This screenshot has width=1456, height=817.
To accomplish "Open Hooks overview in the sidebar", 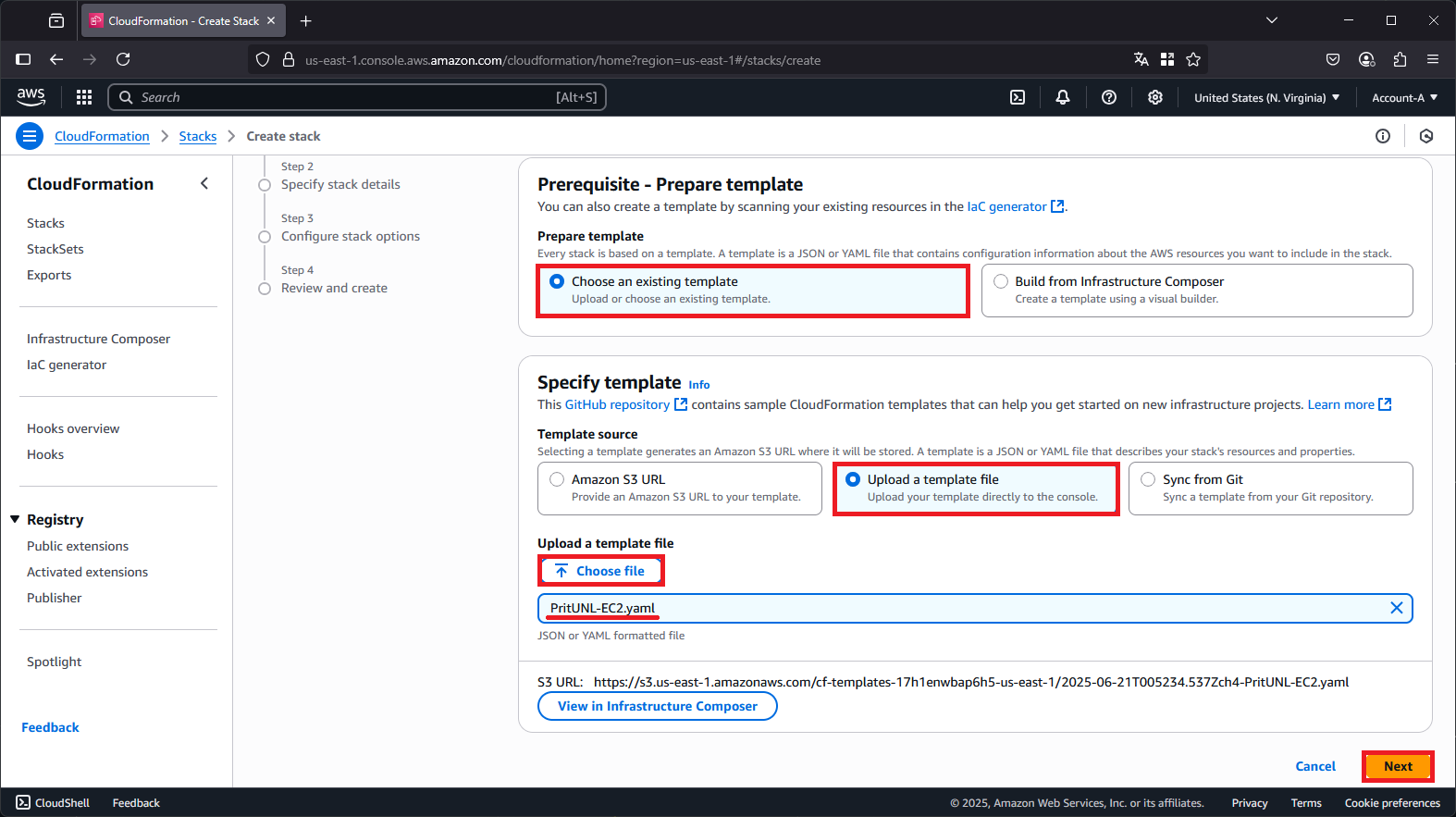I will click(73, 428).
